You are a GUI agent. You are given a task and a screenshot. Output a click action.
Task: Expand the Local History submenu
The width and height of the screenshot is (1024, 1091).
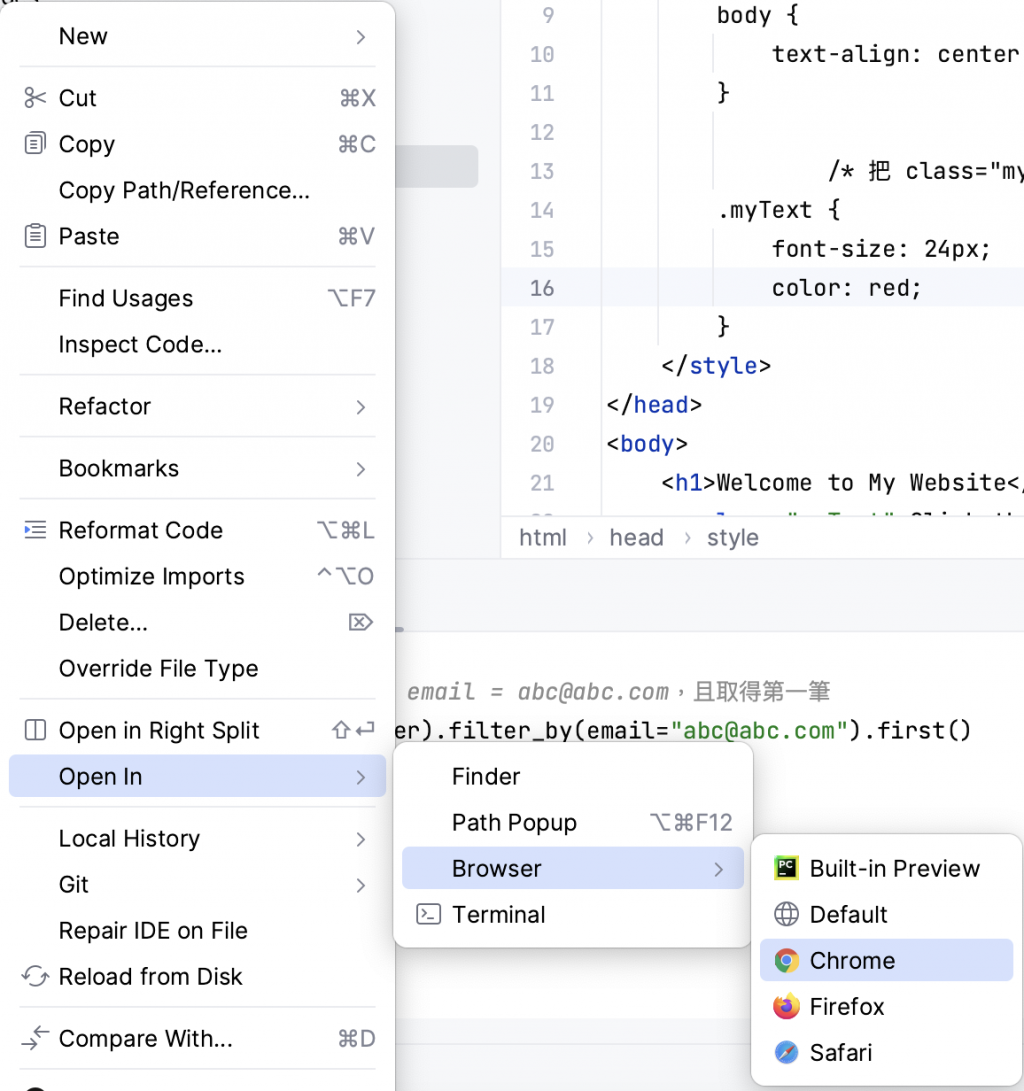tap(361, 839)
